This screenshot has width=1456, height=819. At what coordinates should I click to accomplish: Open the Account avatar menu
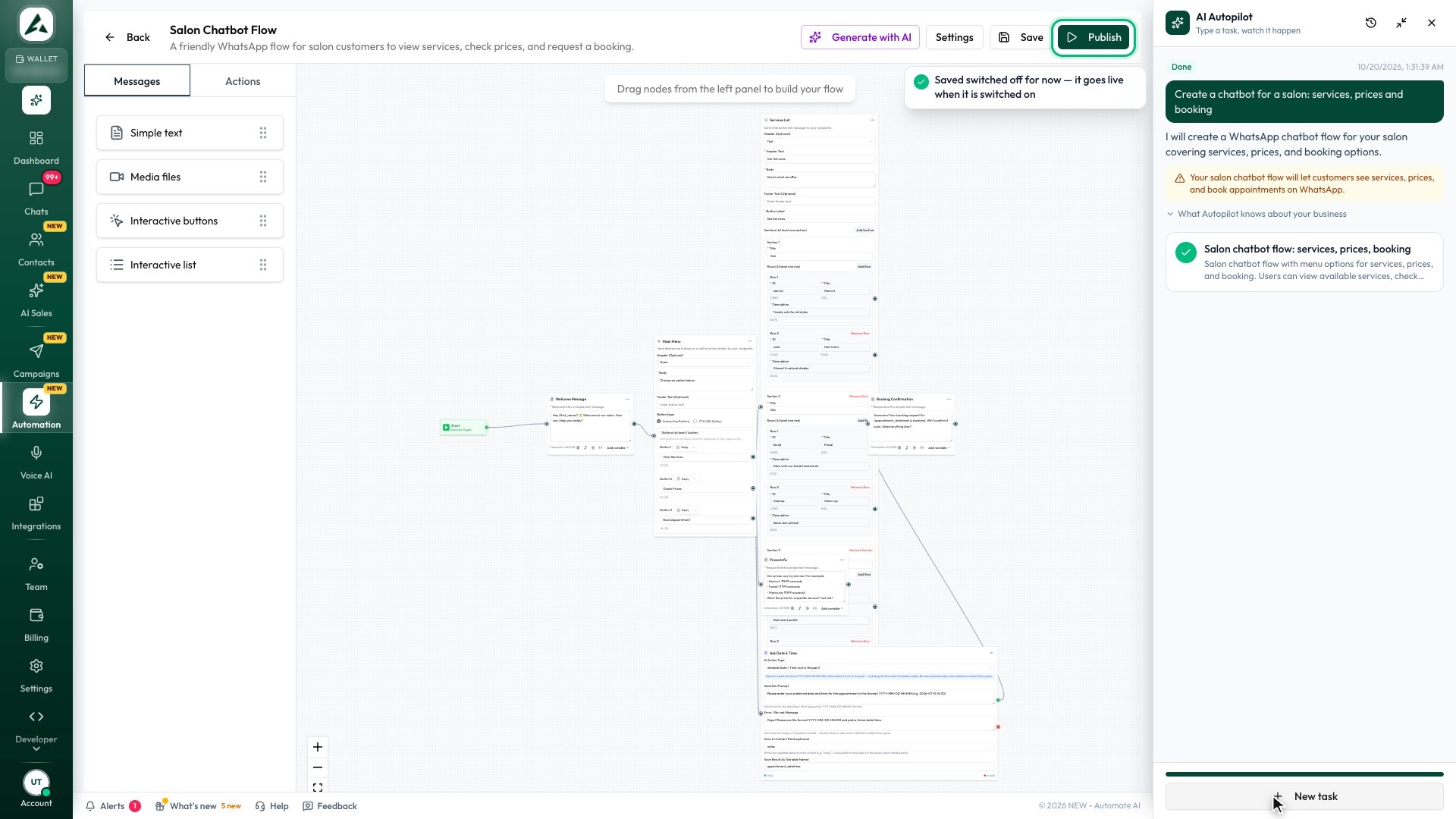pyautogui.click(x=36, y=789)
